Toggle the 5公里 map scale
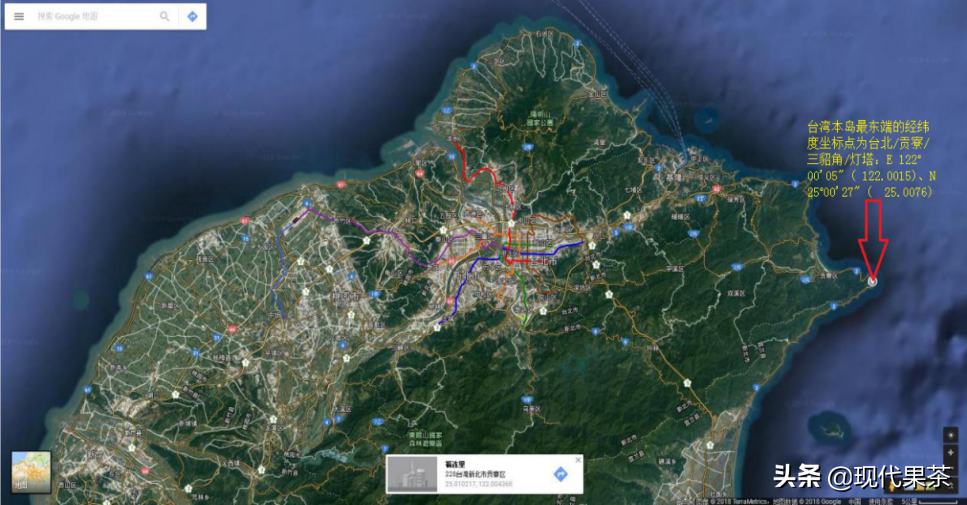Image resolution: width=967 pixels, height=505 pixels. coord(931,501)
